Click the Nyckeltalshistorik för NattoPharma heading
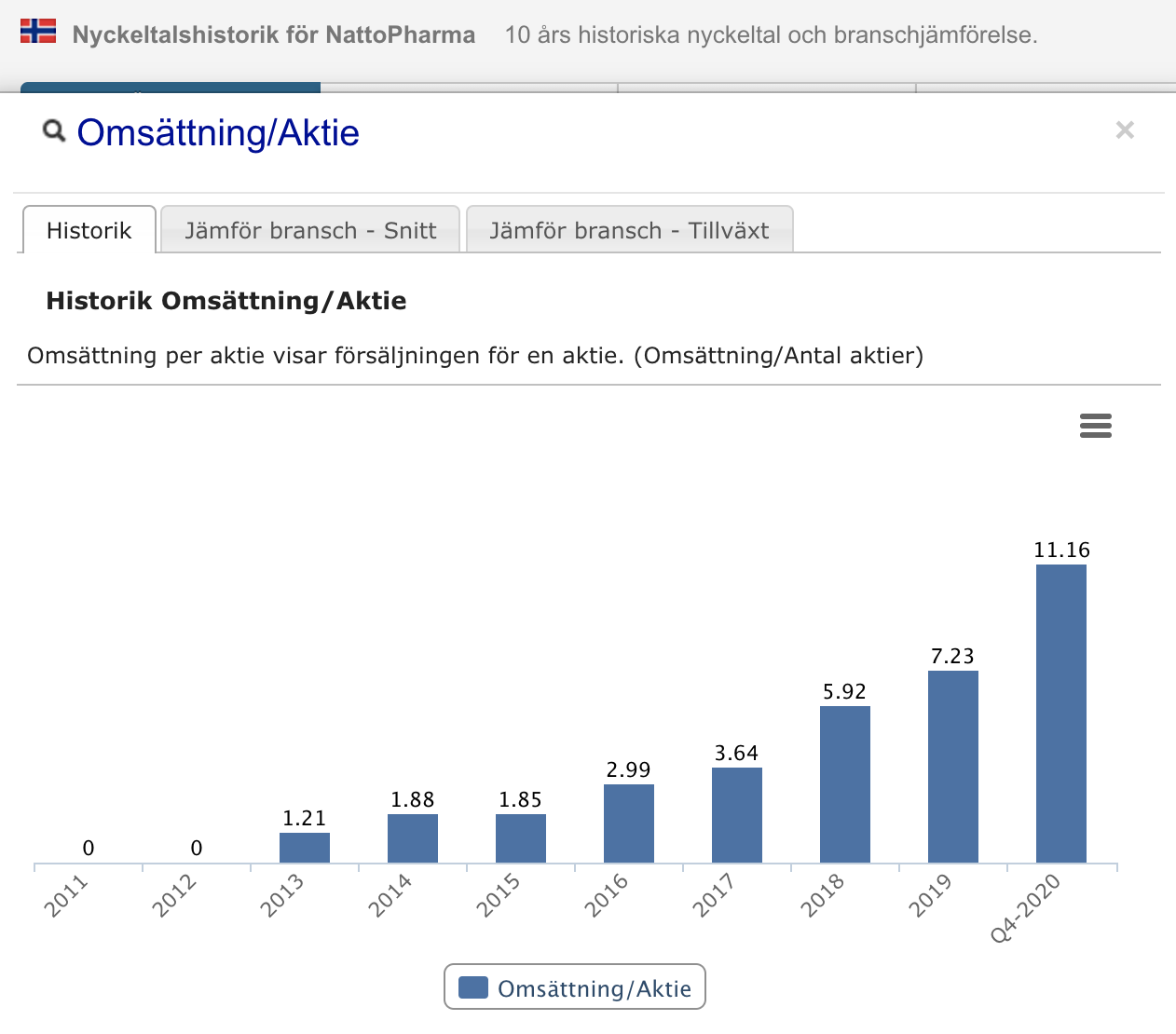Viewport: 1176px width, 1034px height. click(274, 35)
